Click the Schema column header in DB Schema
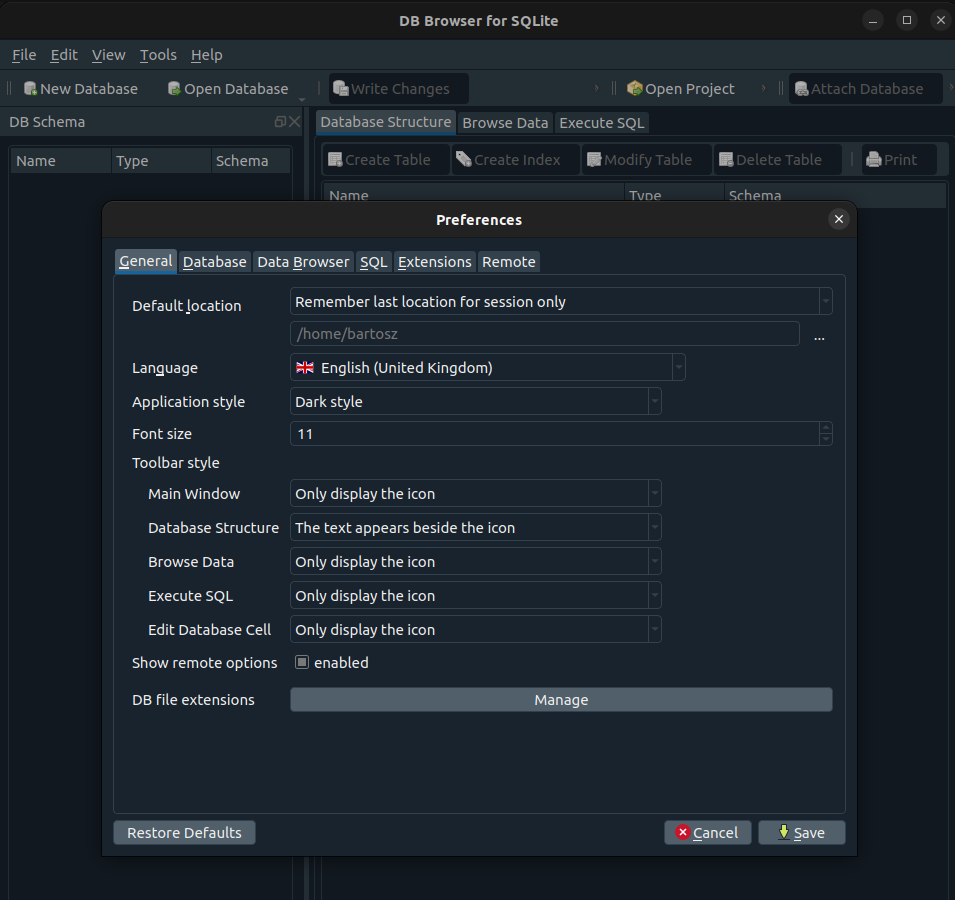Image resolution: width=955 pixels, height=900 pixels. [251, 161]
